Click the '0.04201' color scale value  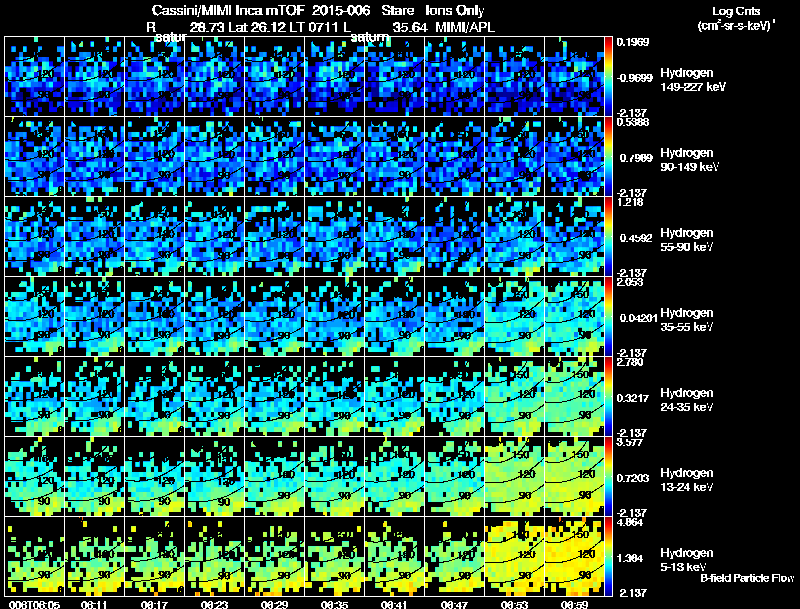click(x=638, y=318)
